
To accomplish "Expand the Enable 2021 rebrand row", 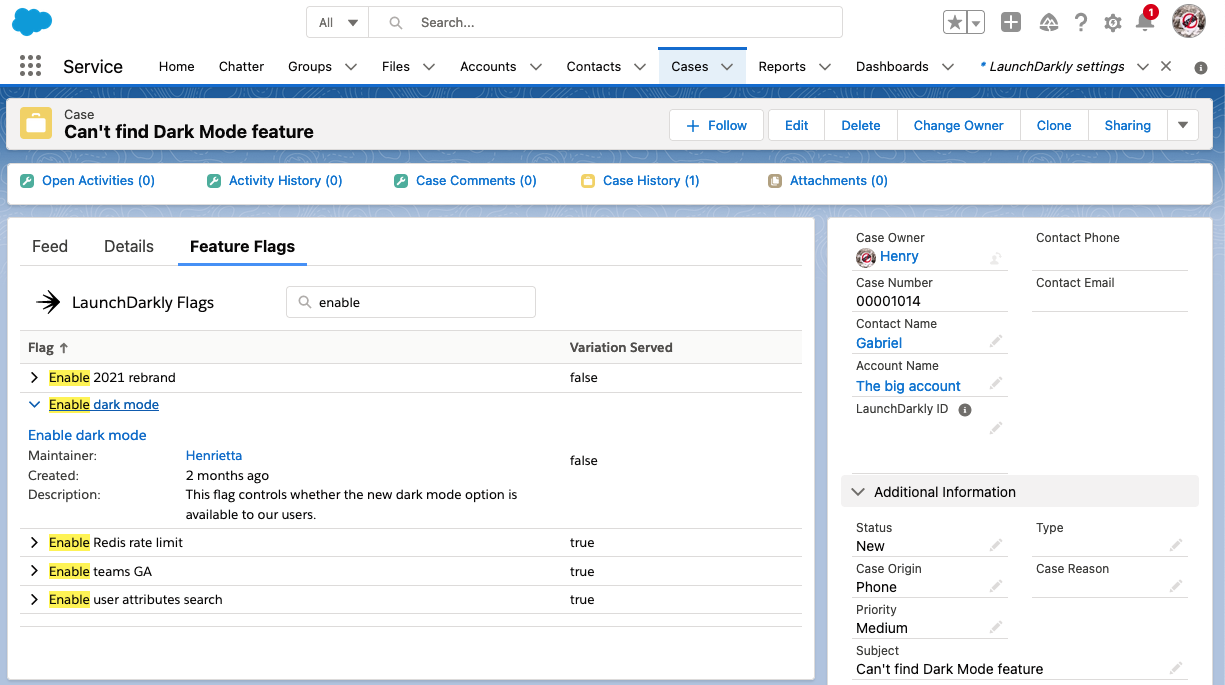I will click(x=35, y=378).
